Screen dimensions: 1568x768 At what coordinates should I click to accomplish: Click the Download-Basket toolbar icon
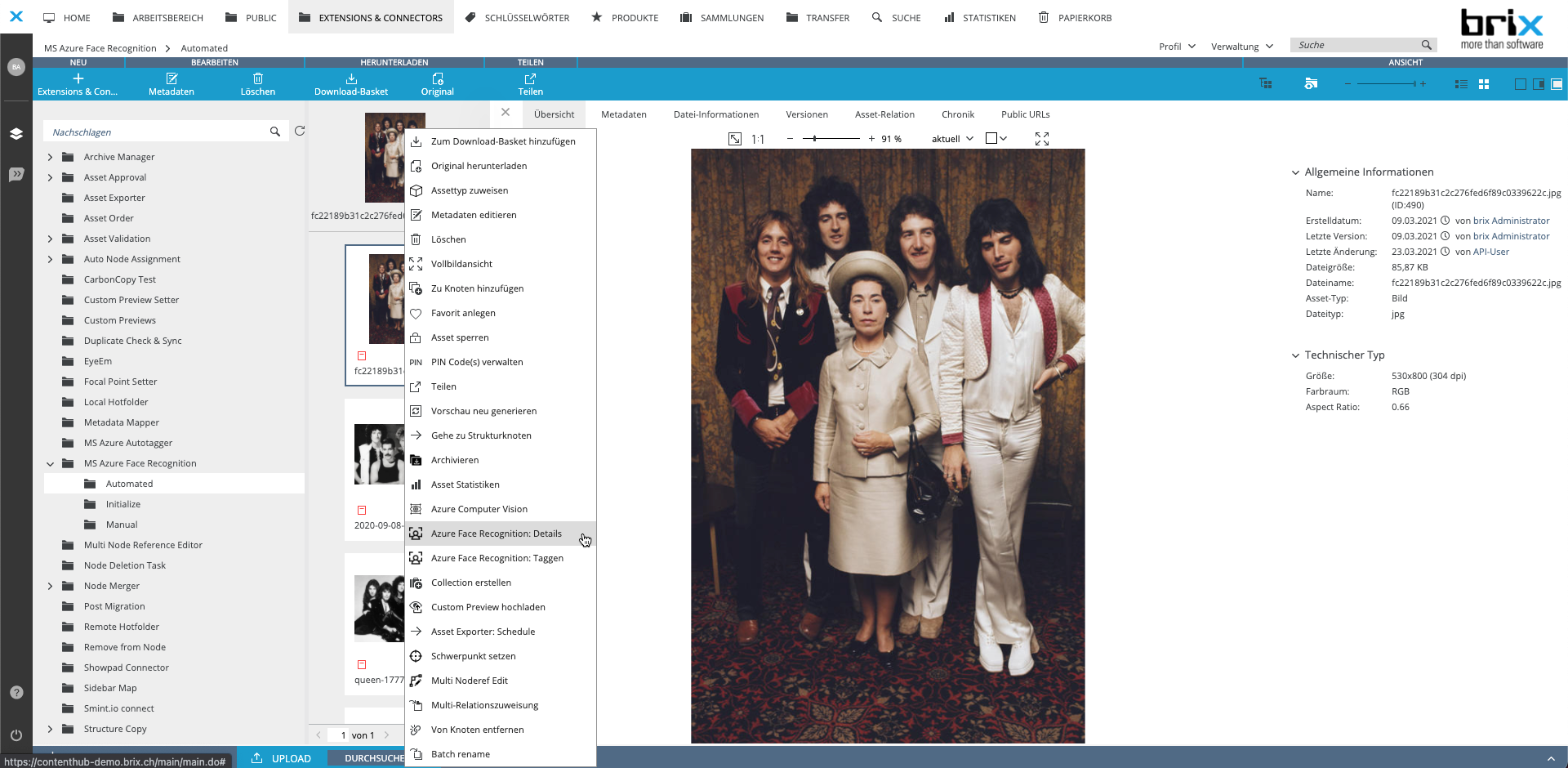pyautogui.click(x=351, y=78)
